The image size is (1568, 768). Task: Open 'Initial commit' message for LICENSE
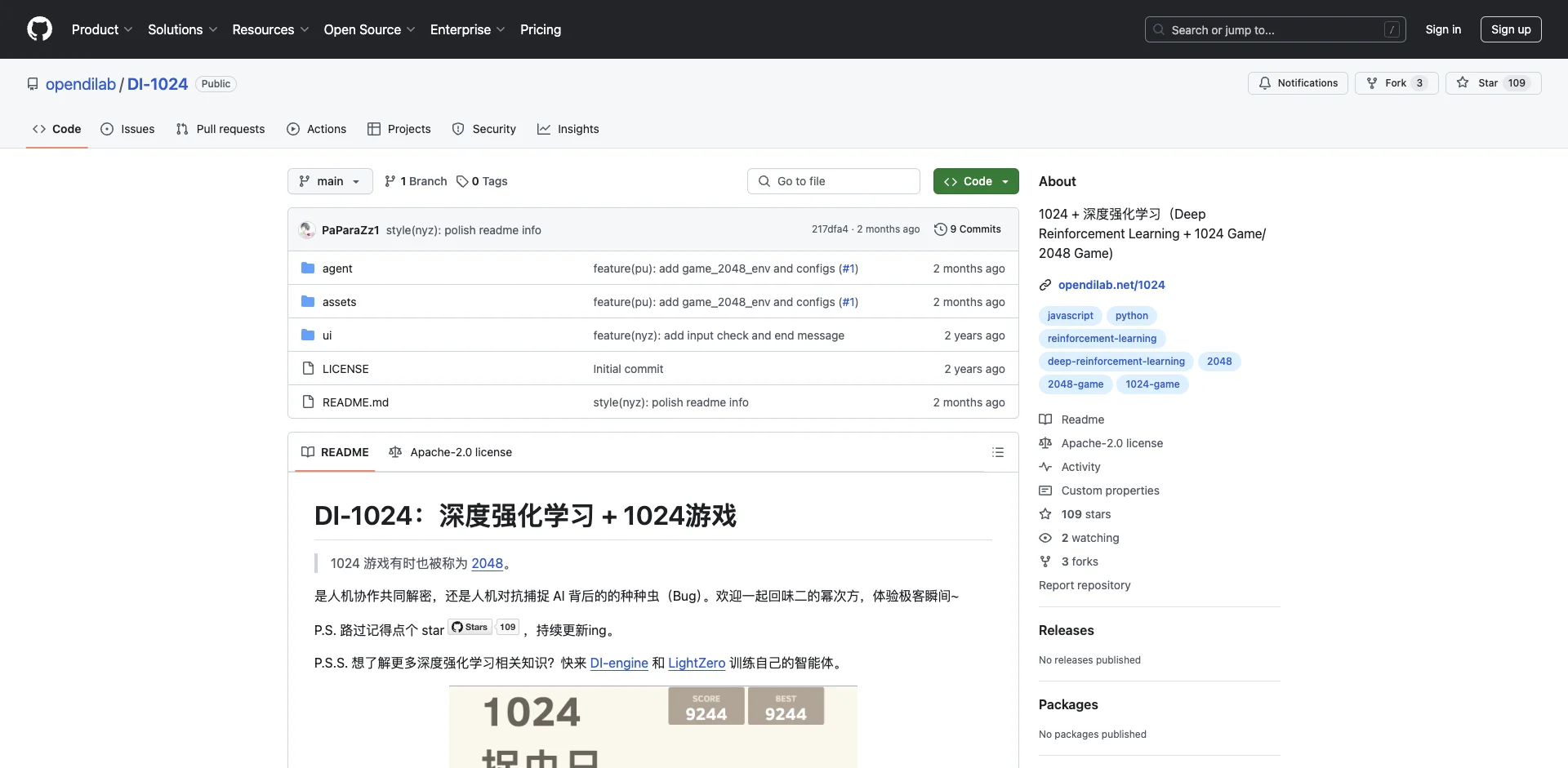(x=628, y=369)
